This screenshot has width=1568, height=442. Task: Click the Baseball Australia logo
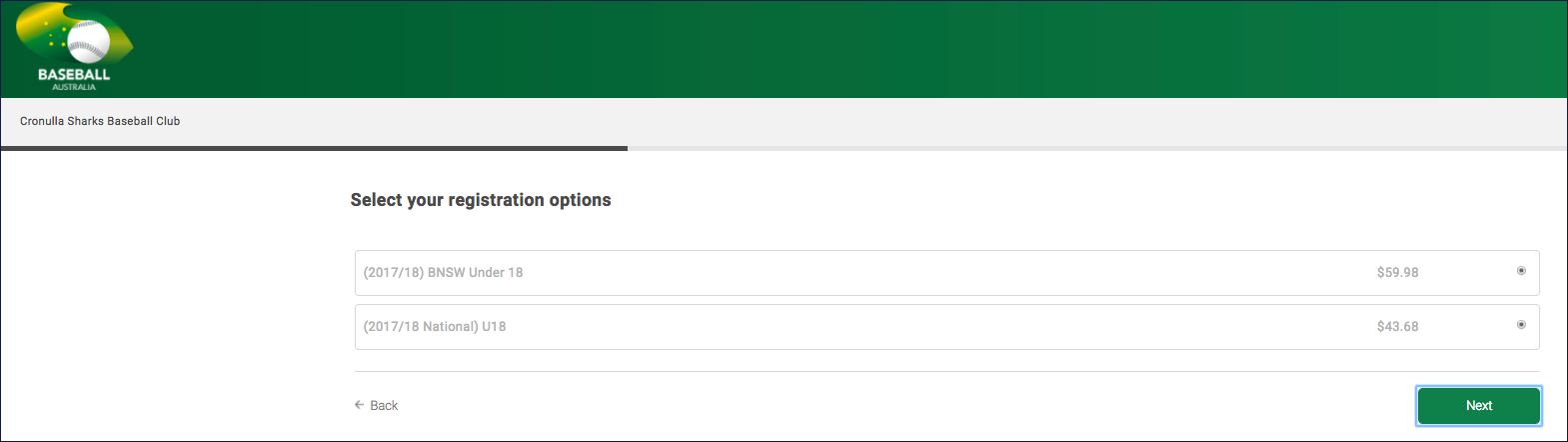click(75, 47)
